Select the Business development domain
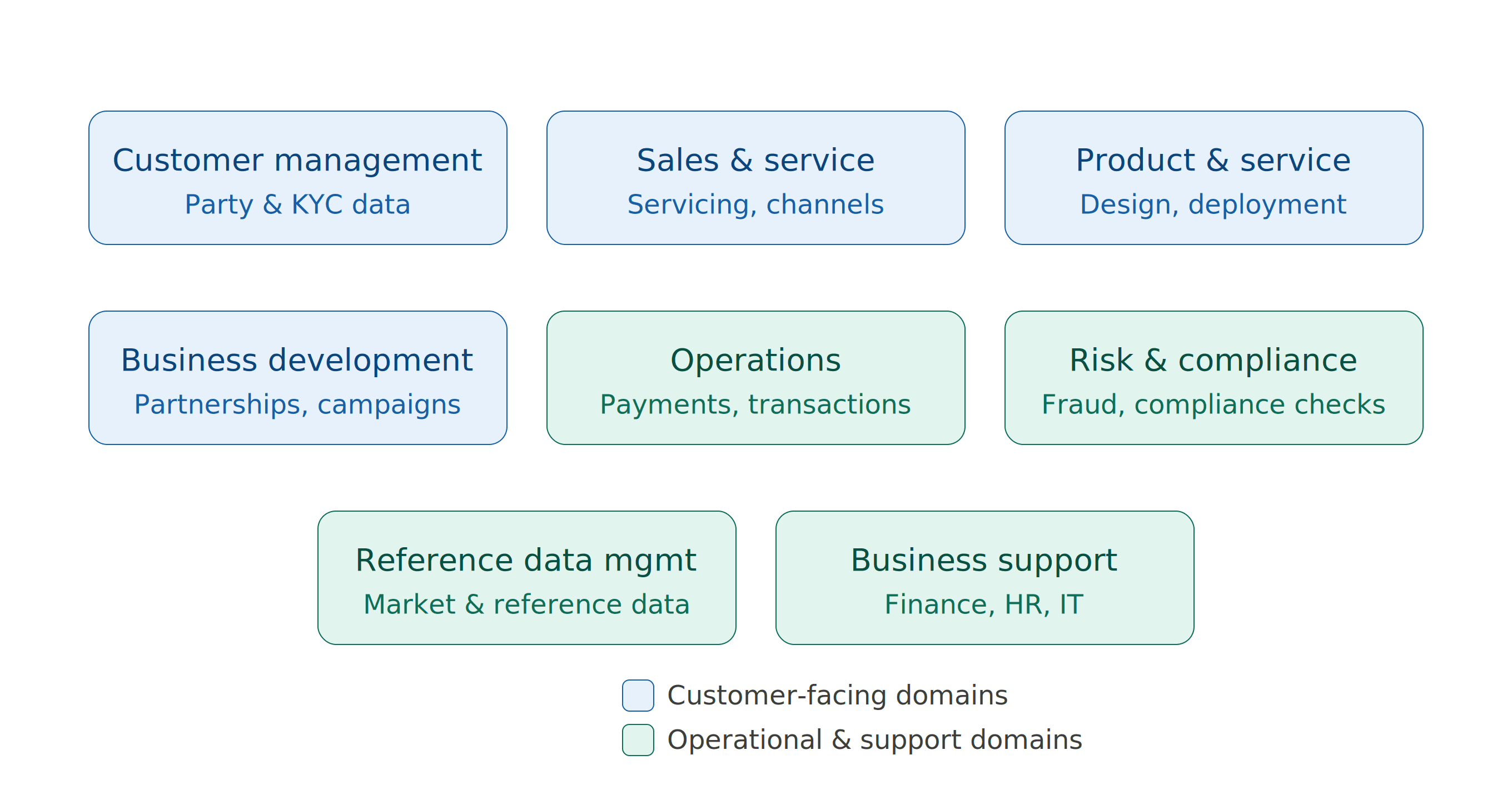Screen dimensions: 1512x800 click(297, 378)
